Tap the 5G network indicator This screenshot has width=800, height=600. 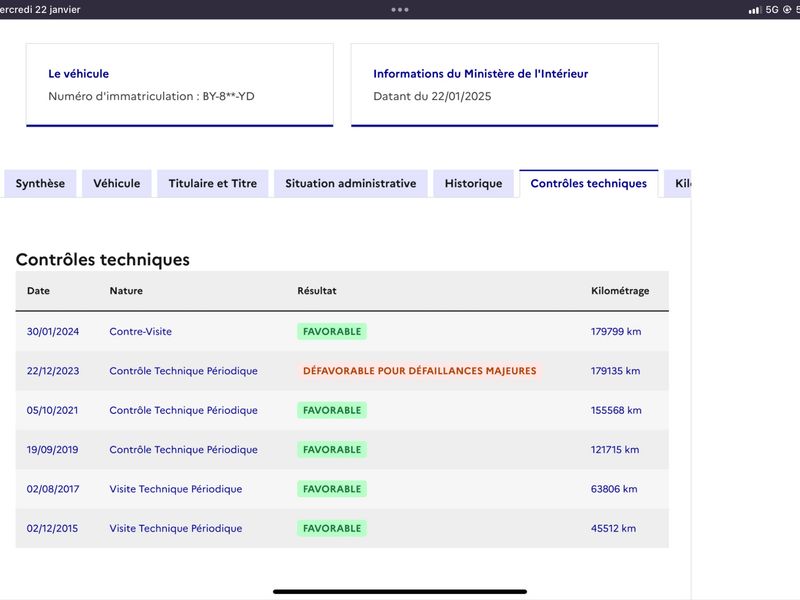[x=772, y=10]
